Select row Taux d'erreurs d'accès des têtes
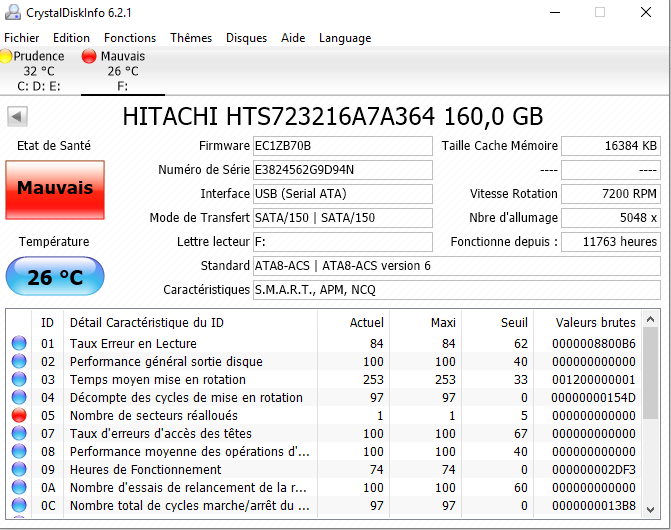The height and width of the screenshot is (530, 671). (x=324, y=433)
